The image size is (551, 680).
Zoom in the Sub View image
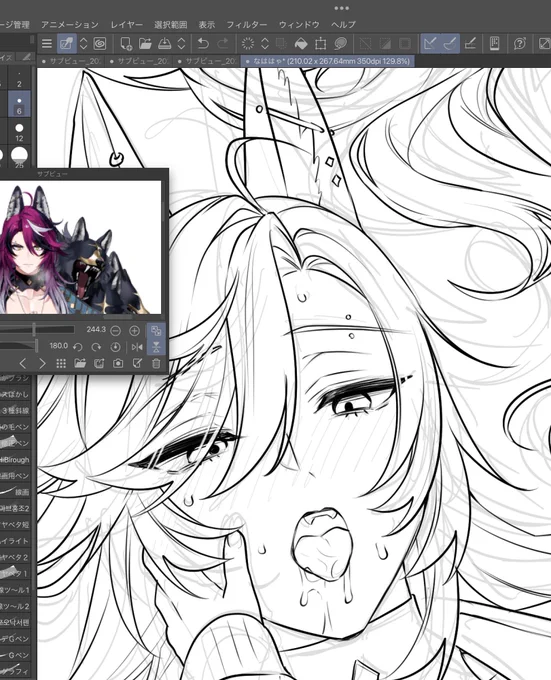click(134, 331)
